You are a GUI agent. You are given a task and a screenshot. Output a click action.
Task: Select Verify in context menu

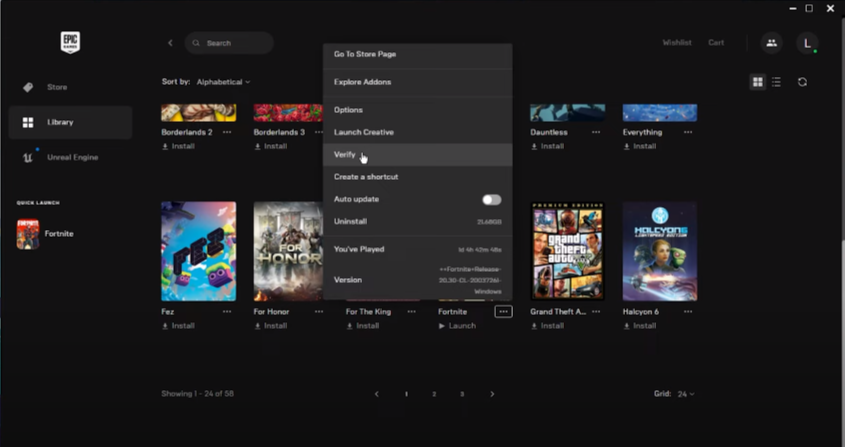pos(418,155)
